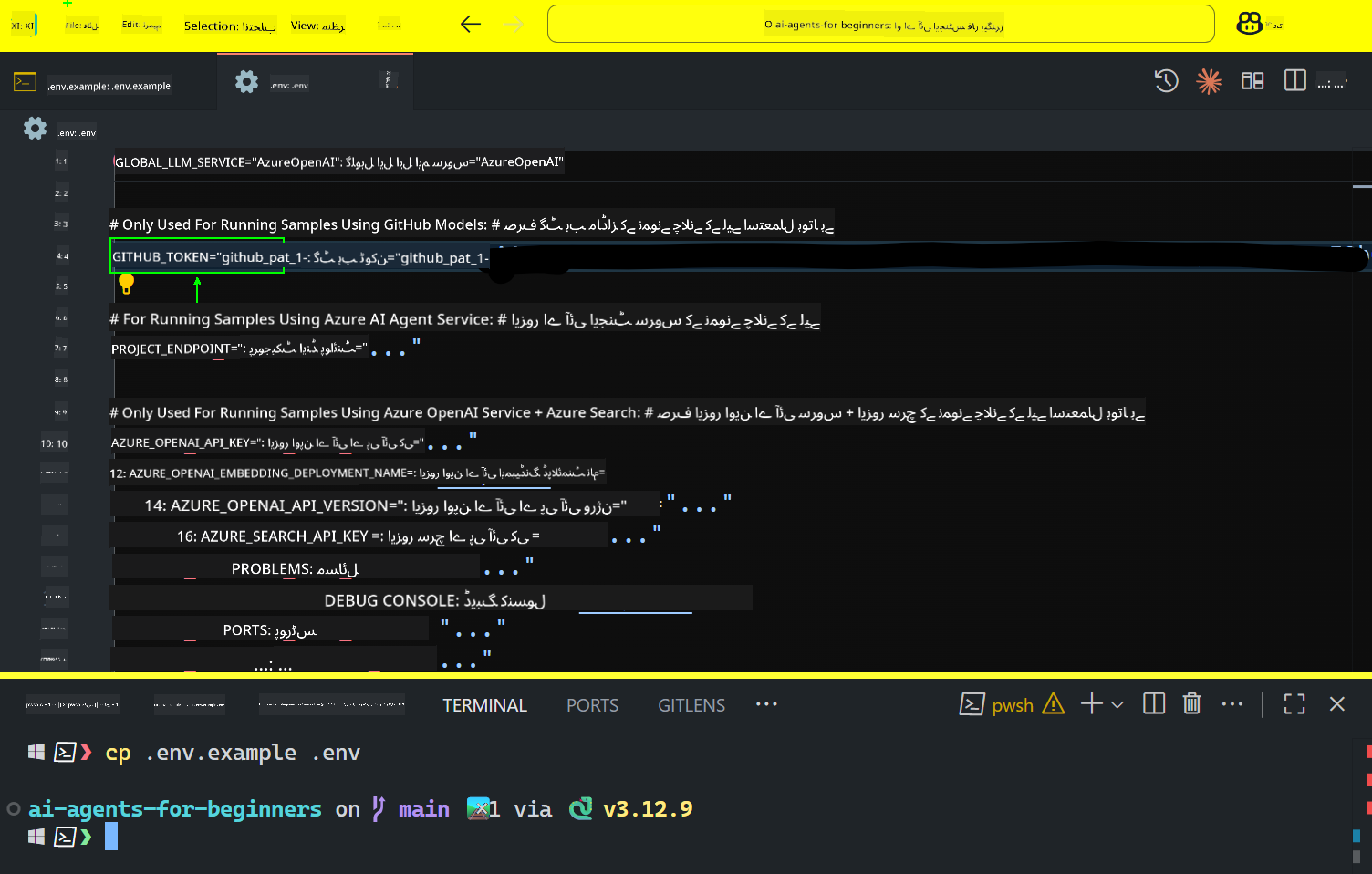
Task: Open the Selection menu
Action: tap(230, 26)
